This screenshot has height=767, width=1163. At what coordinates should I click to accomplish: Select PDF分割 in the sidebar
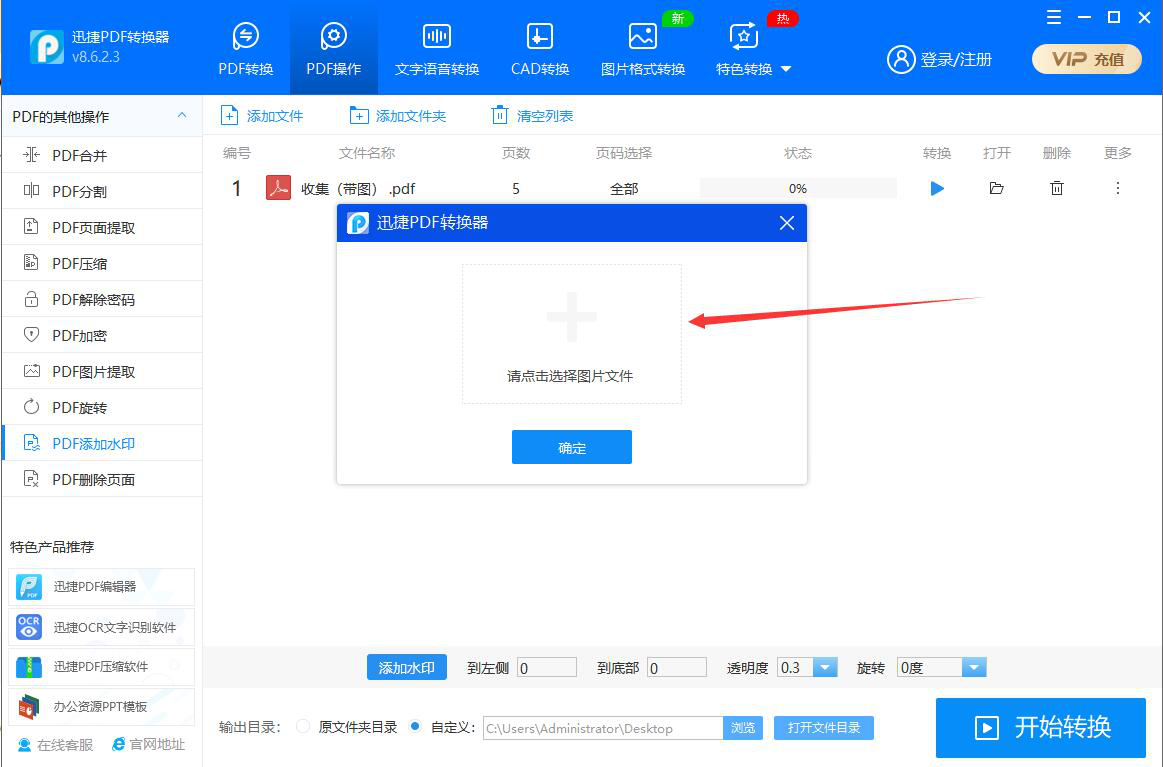102,191
